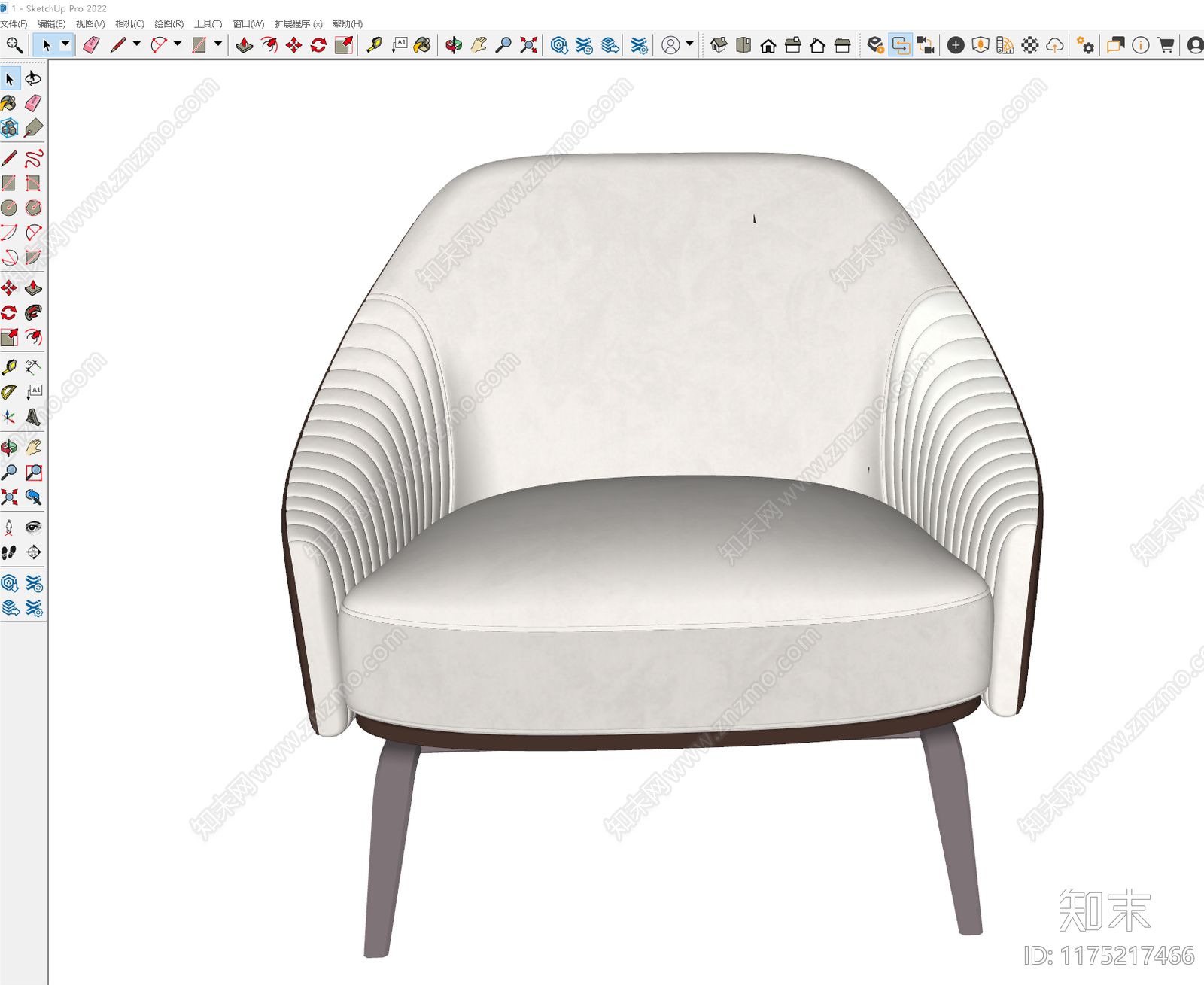Viewport: 1204px width, 985px height.
Task: Open the 编辑(E) menu
Action: 52,24
